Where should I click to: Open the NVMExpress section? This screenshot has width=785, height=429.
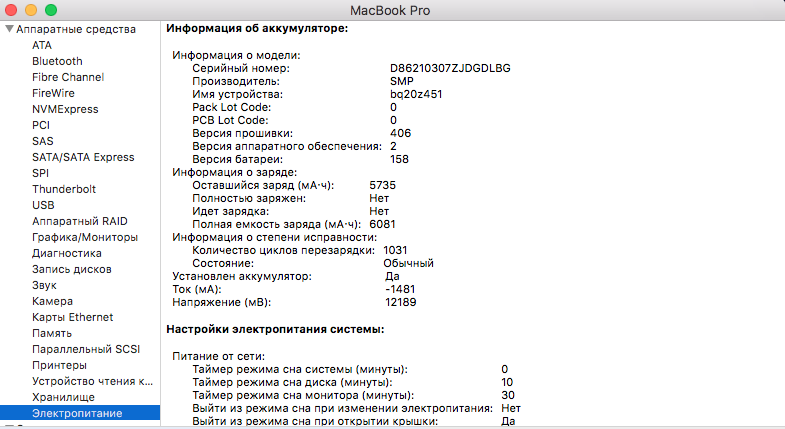[65, 109]
